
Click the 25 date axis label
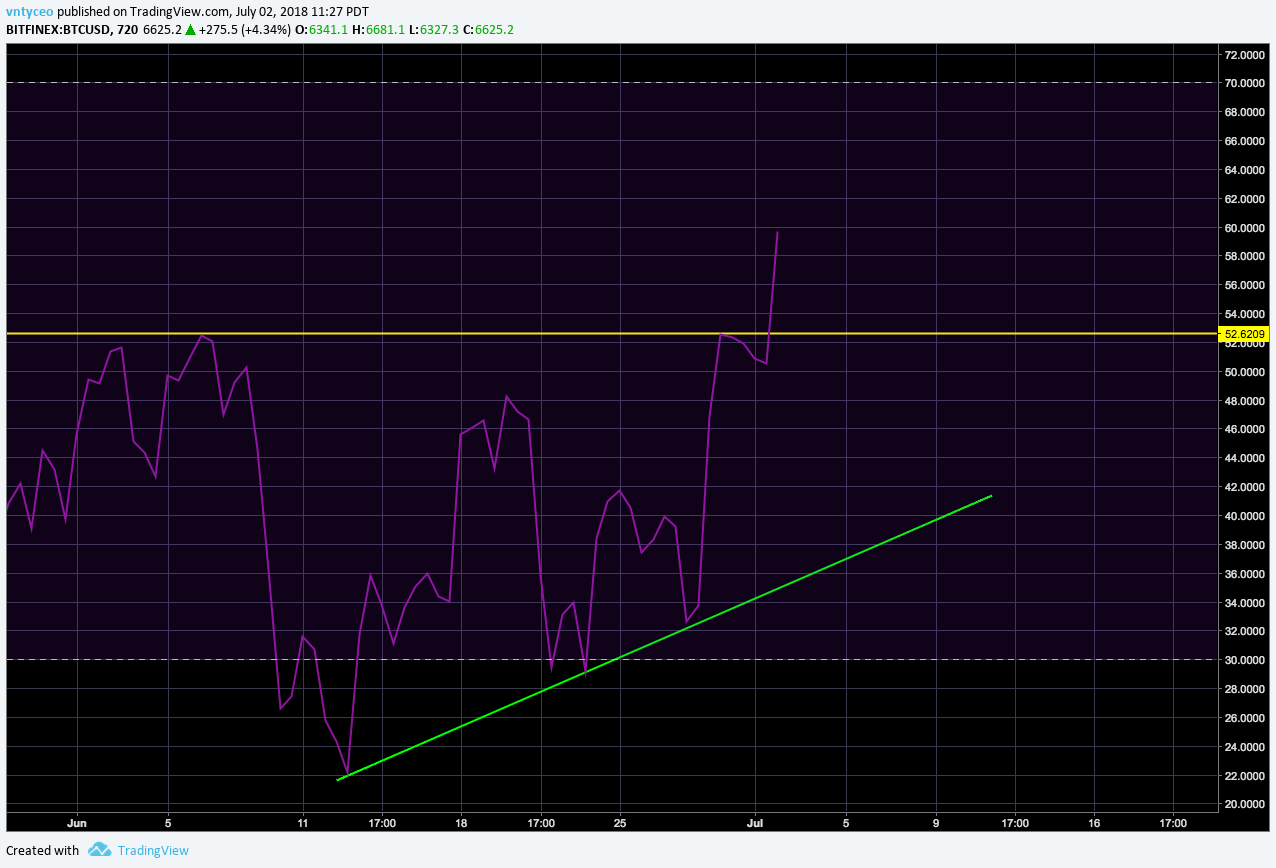[620, 824]
